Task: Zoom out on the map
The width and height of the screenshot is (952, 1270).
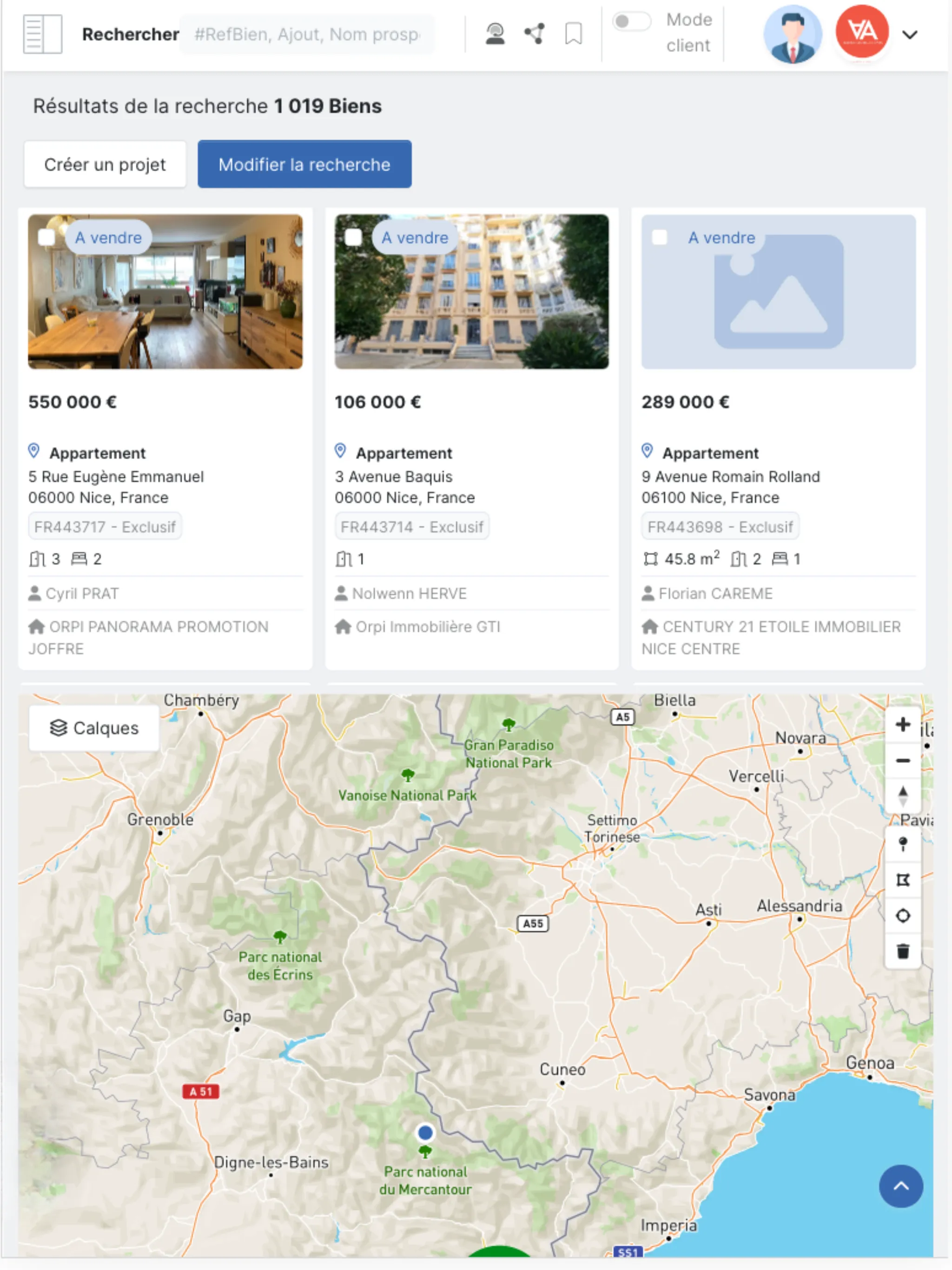Action: point(903,761)
